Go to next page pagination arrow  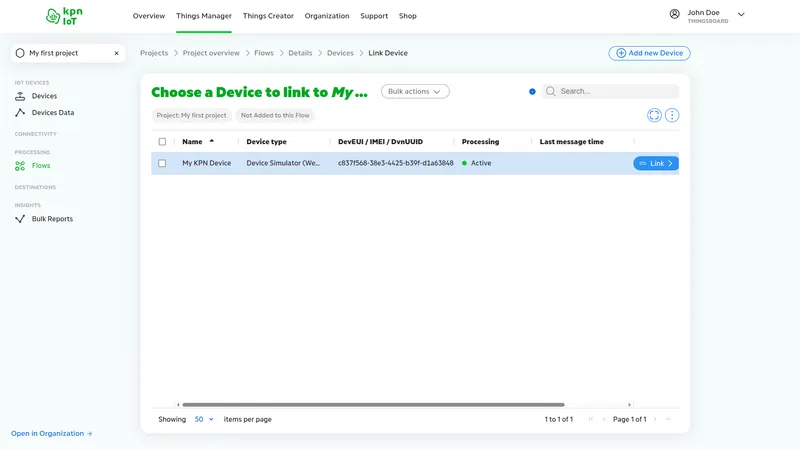point(655,419)
